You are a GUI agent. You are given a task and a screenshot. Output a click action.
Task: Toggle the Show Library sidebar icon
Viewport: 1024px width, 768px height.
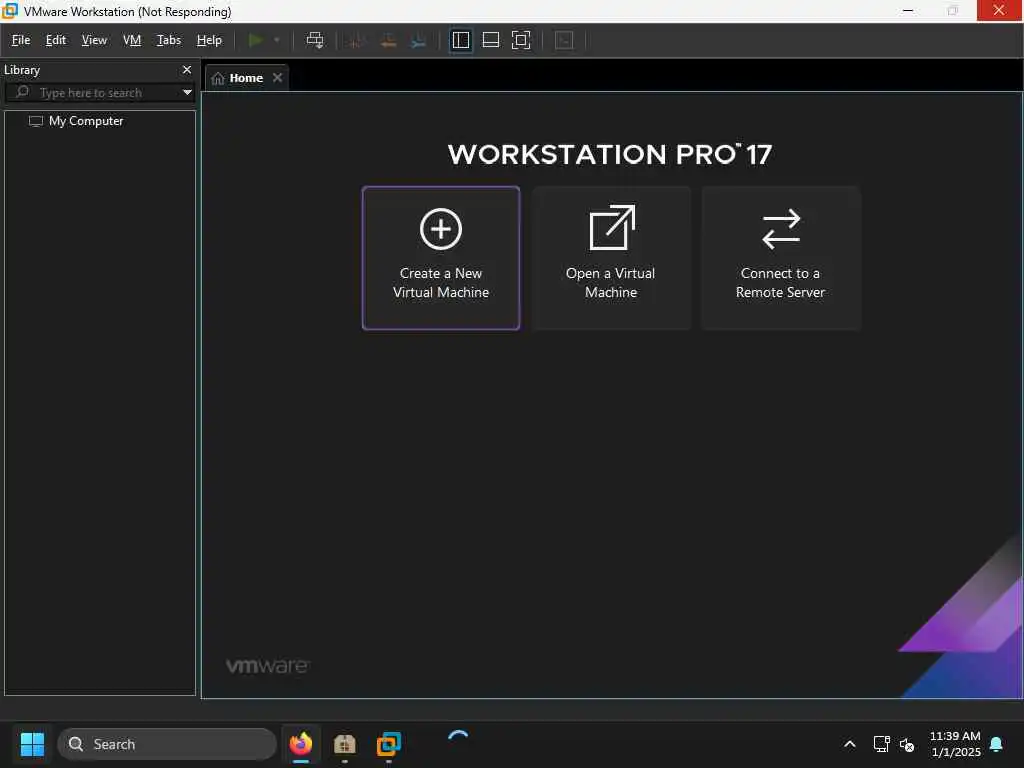(x=461, y=40)
